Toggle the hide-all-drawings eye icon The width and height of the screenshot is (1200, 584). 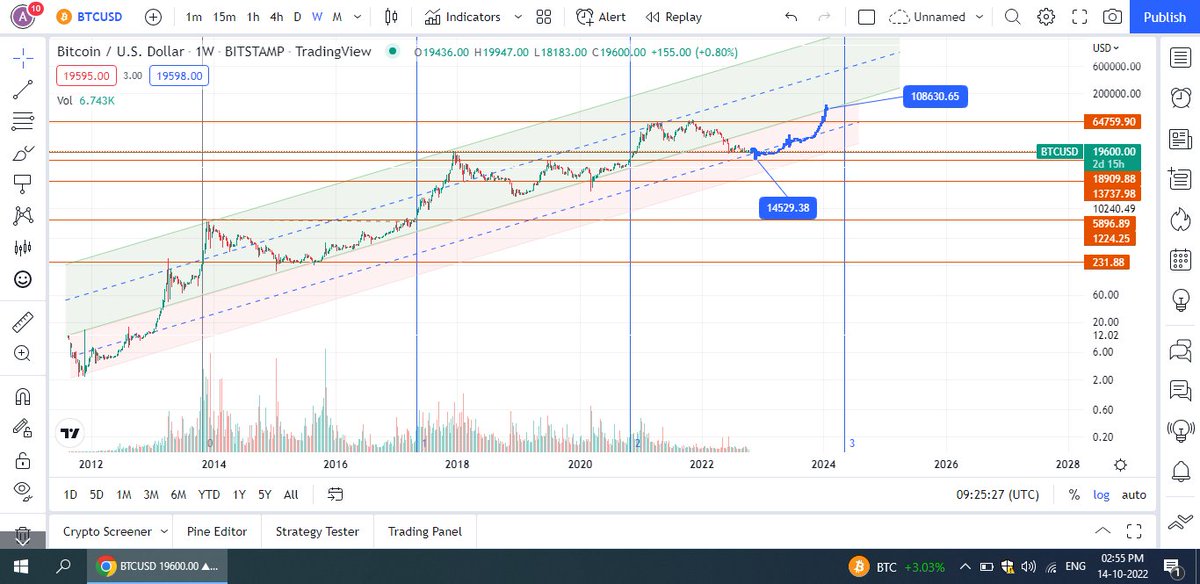click(21, 490)
